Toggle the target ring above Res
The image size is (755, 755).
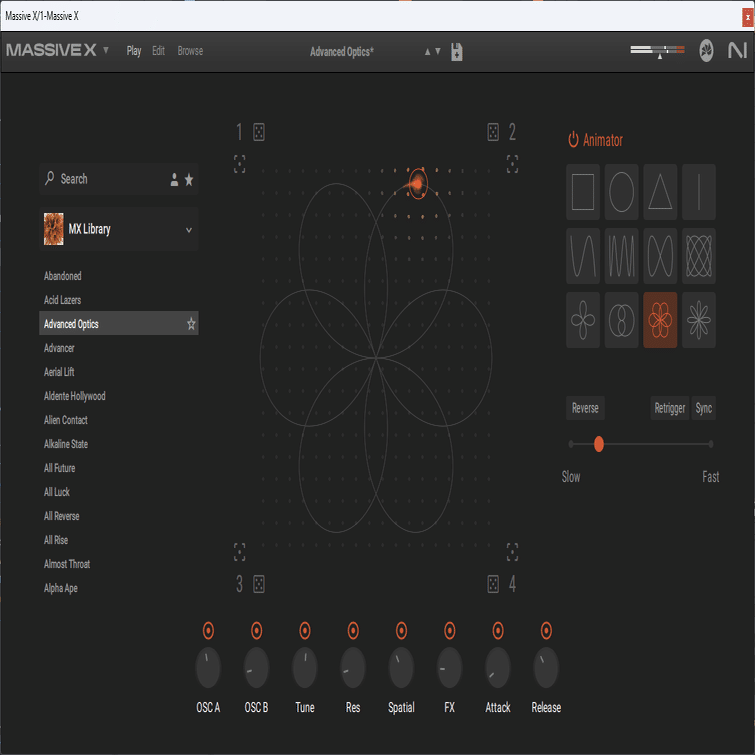[353, 630]
